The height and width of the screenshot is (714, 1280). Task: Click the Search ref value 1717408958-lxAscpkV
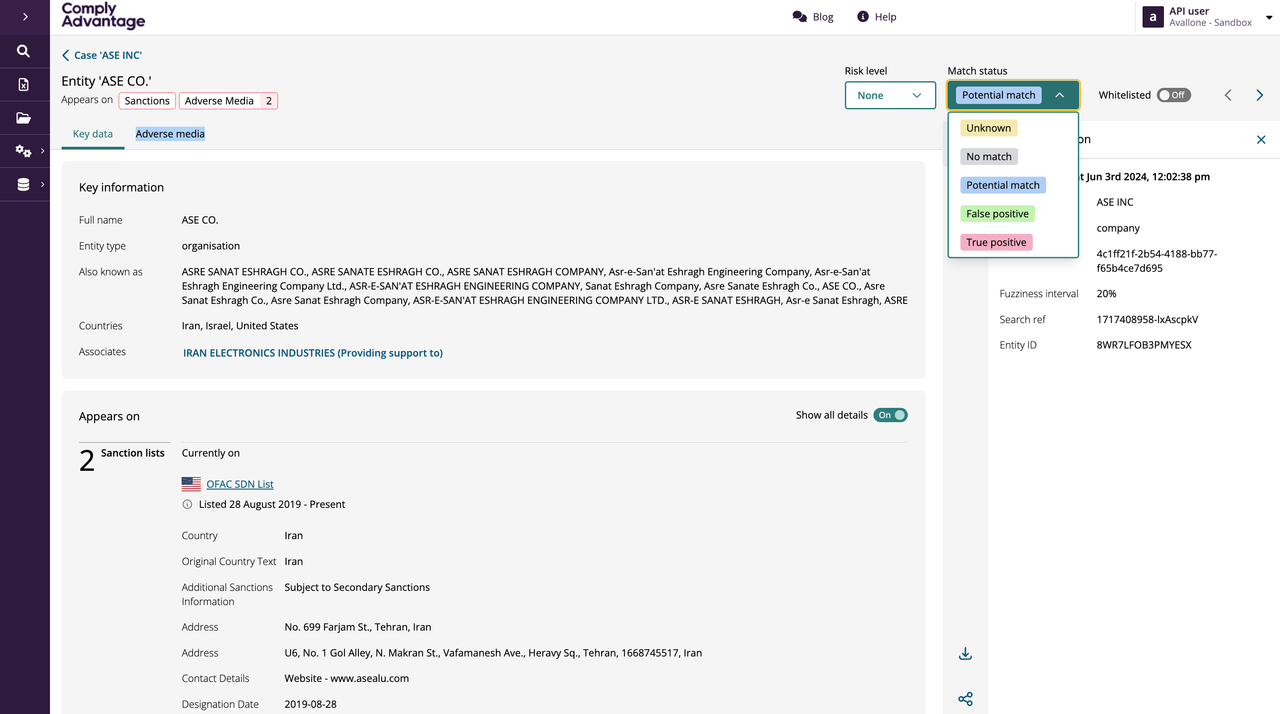[1147, 320]
